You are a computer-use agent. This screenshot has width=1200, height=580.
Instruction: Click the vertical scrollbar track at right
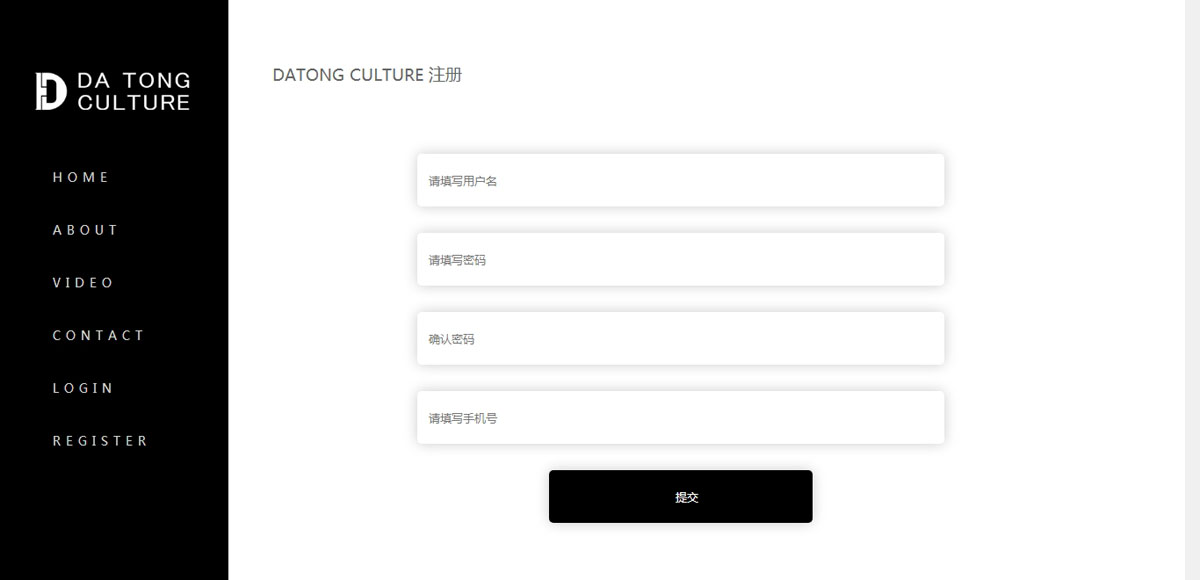point(1192,290)
